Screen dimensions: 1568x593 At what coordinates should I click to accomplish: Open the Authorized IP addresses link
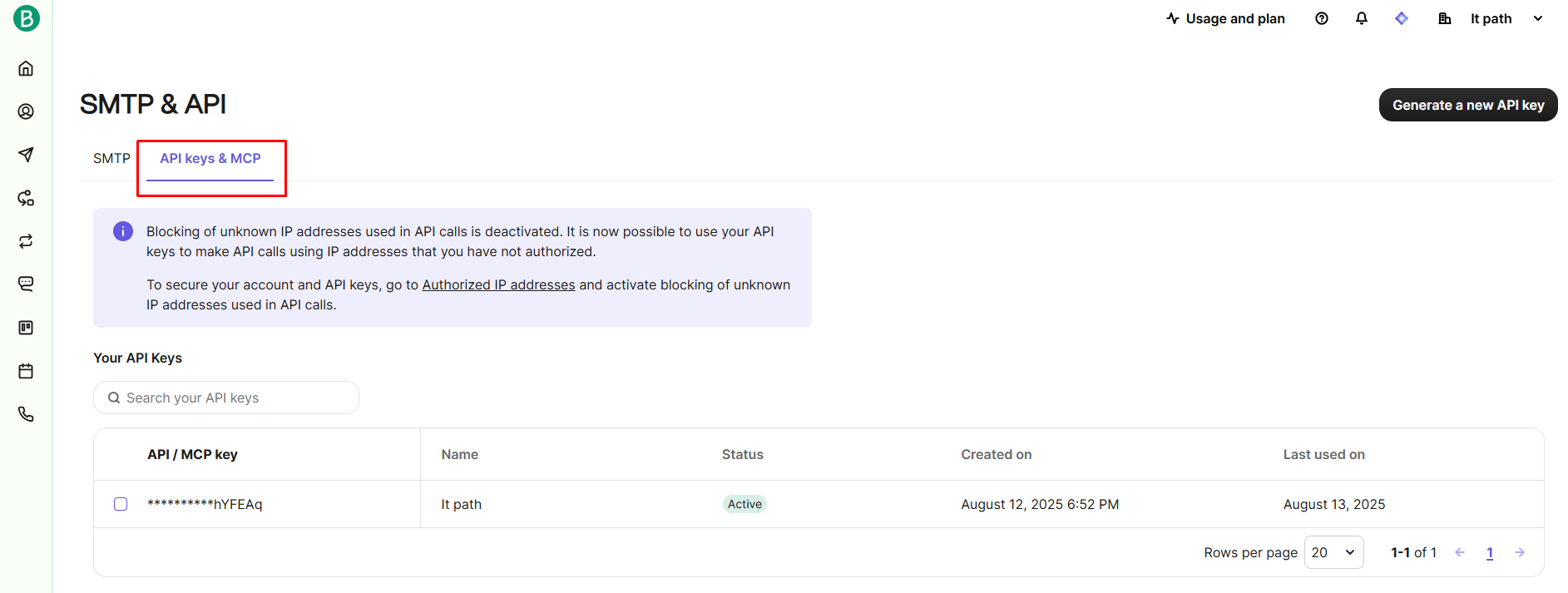[498, 284]
